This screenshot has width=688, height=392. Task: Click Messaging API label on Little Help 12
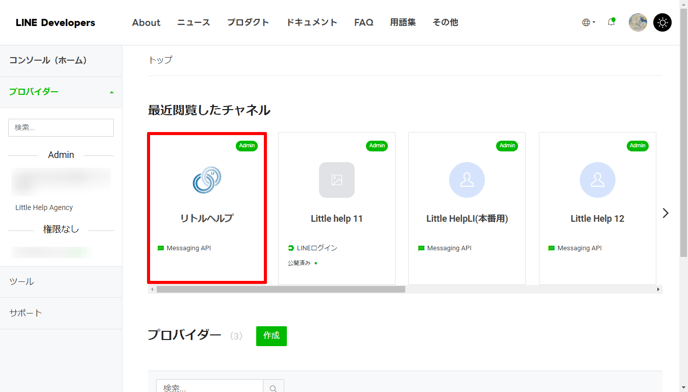click(x=579, y=248)
